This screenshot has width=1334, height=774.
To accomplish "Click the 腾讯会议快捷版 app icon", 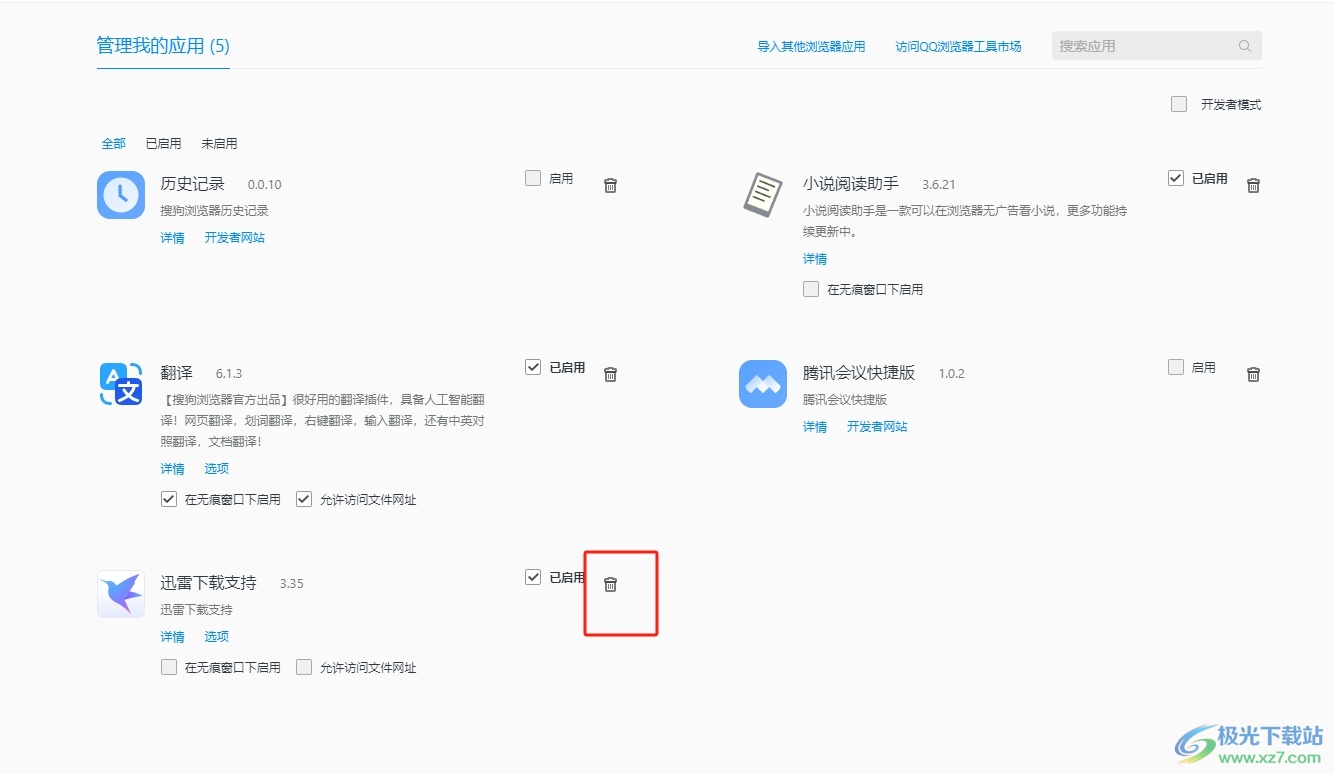I will (x=763, y=384).
